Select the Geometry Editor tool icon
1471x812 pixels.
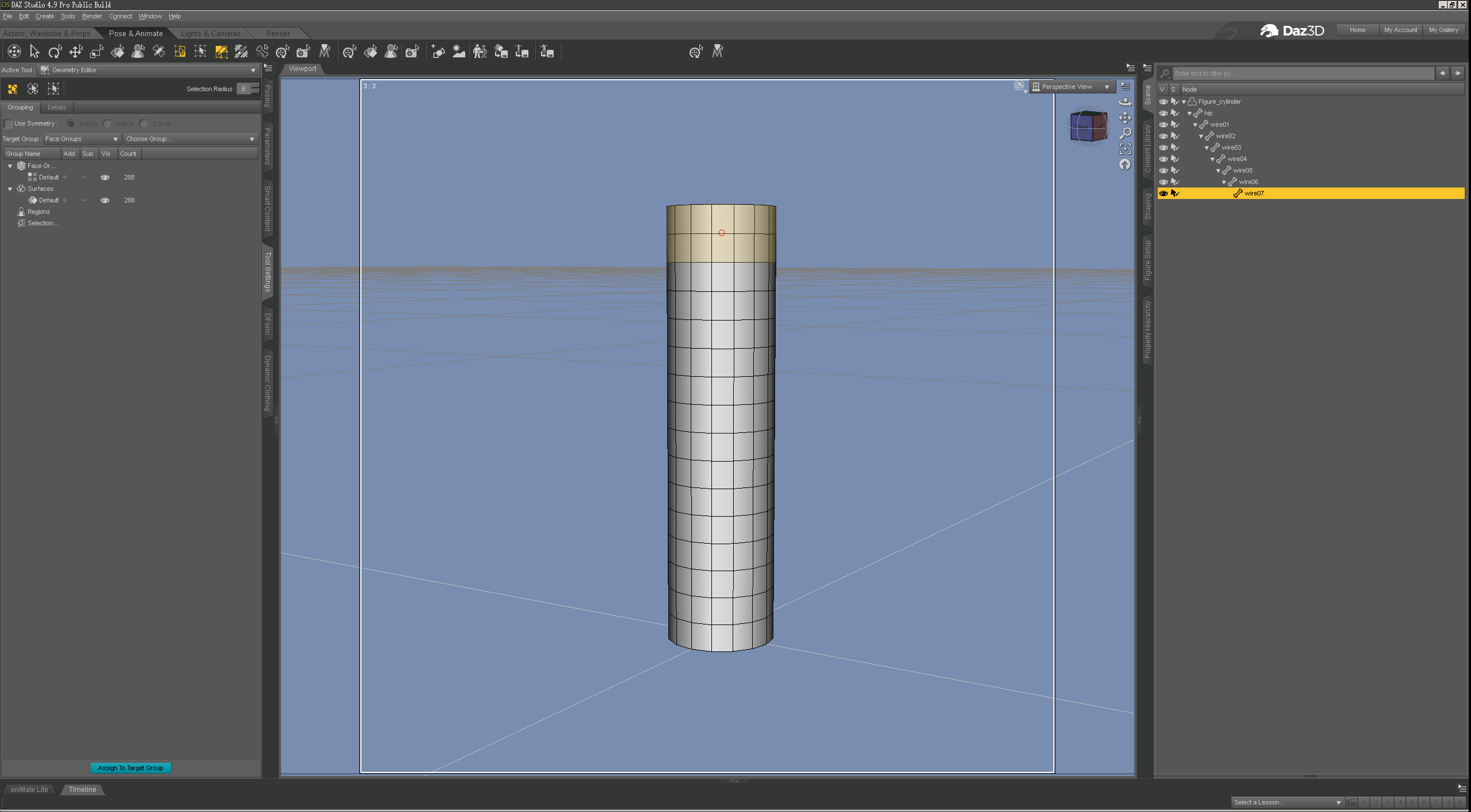pyautogui.click(x=221, y=52)
